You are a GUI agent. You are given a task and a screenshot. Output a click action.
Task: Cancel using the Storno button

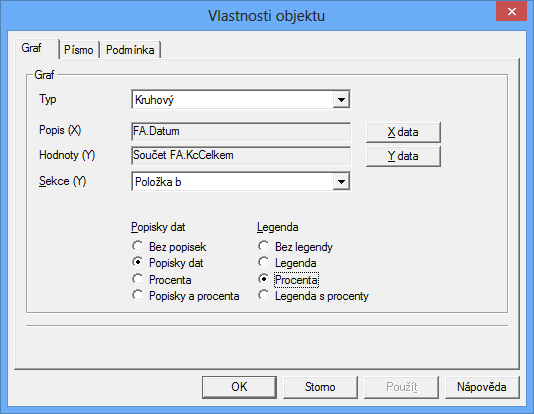tap(320, 387)
